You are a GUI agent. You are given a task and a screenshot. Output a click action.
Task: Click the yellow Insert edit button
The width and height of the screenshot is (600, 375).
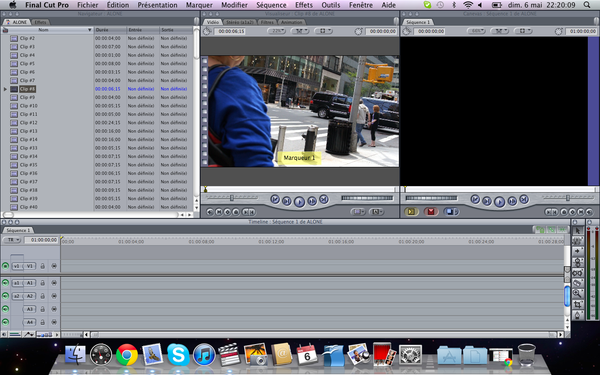(x=411, y=212)
